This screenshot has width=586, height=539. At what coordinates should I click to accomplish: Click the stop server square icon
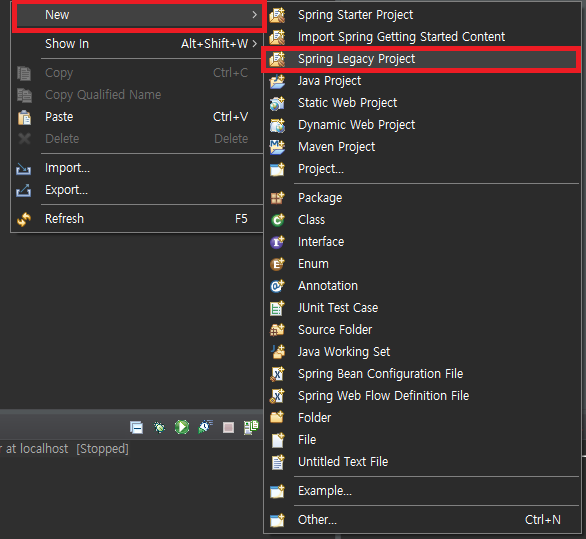tap(228, 427)
